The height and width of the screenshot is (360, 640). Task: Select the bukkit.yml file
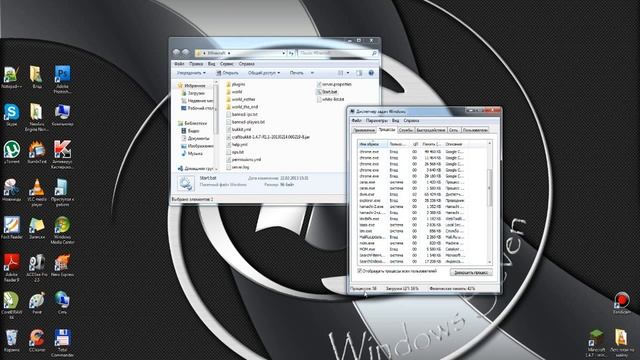[x=238, y=129]
